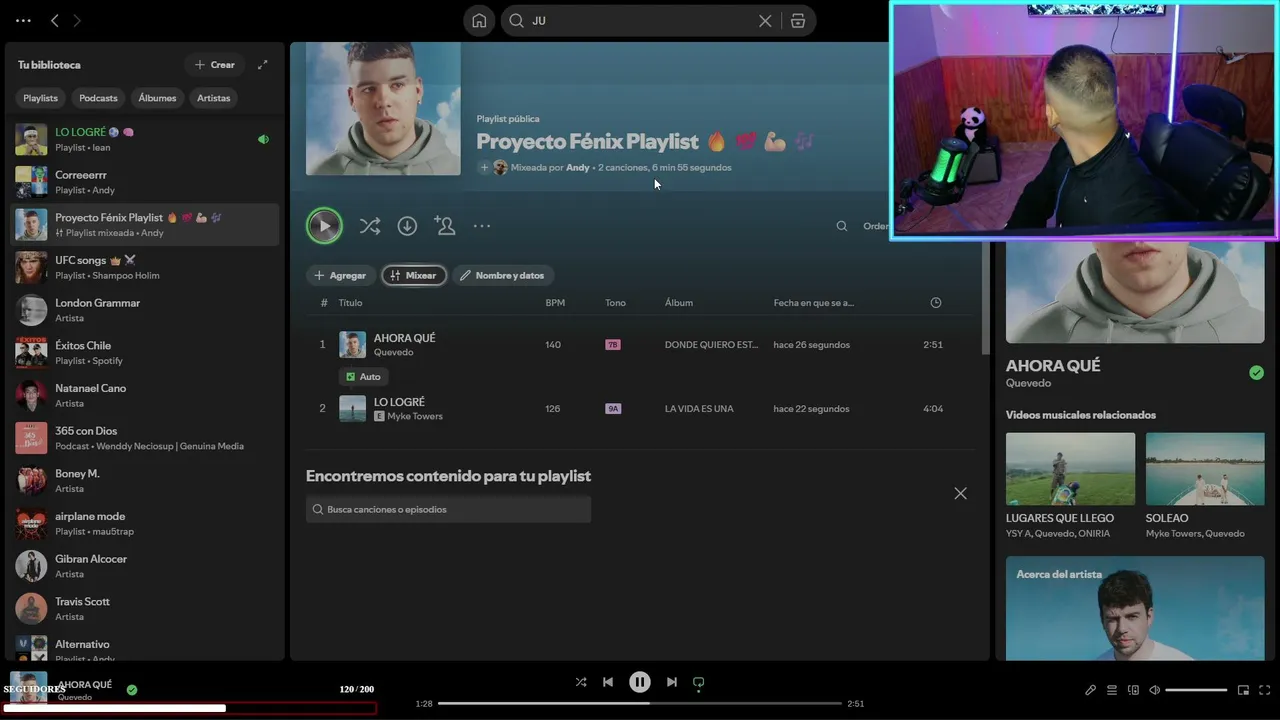The image size is (1280, 720).
Task: Toggle shuffle for this playlist
Action: [370, 226]
